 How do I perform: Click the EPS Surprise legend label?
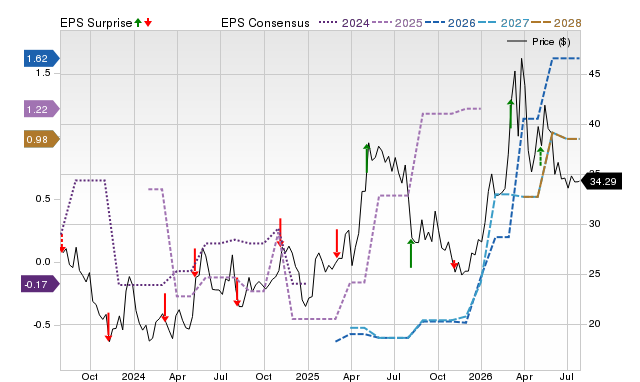pos(96,23)
